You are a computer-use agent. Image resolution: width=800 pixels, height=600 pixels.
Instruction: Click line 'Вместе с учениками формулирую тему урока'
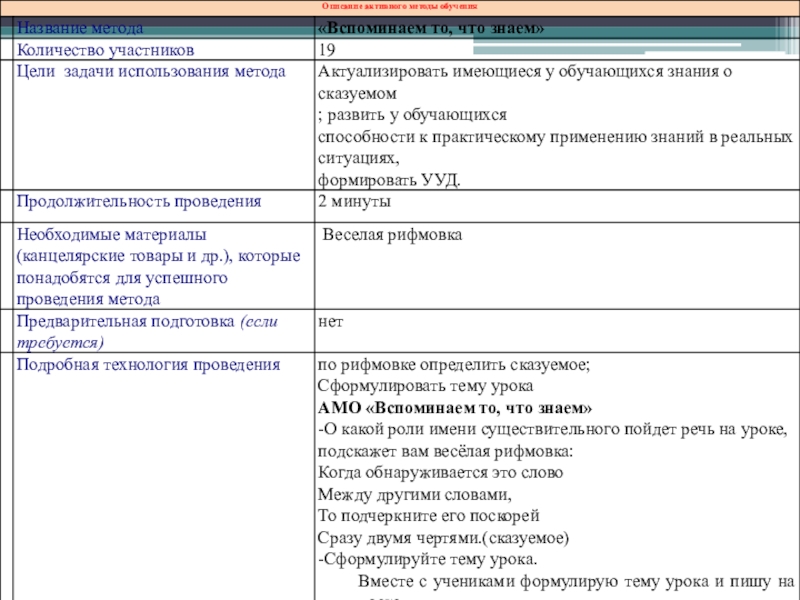tap(534, 581)
